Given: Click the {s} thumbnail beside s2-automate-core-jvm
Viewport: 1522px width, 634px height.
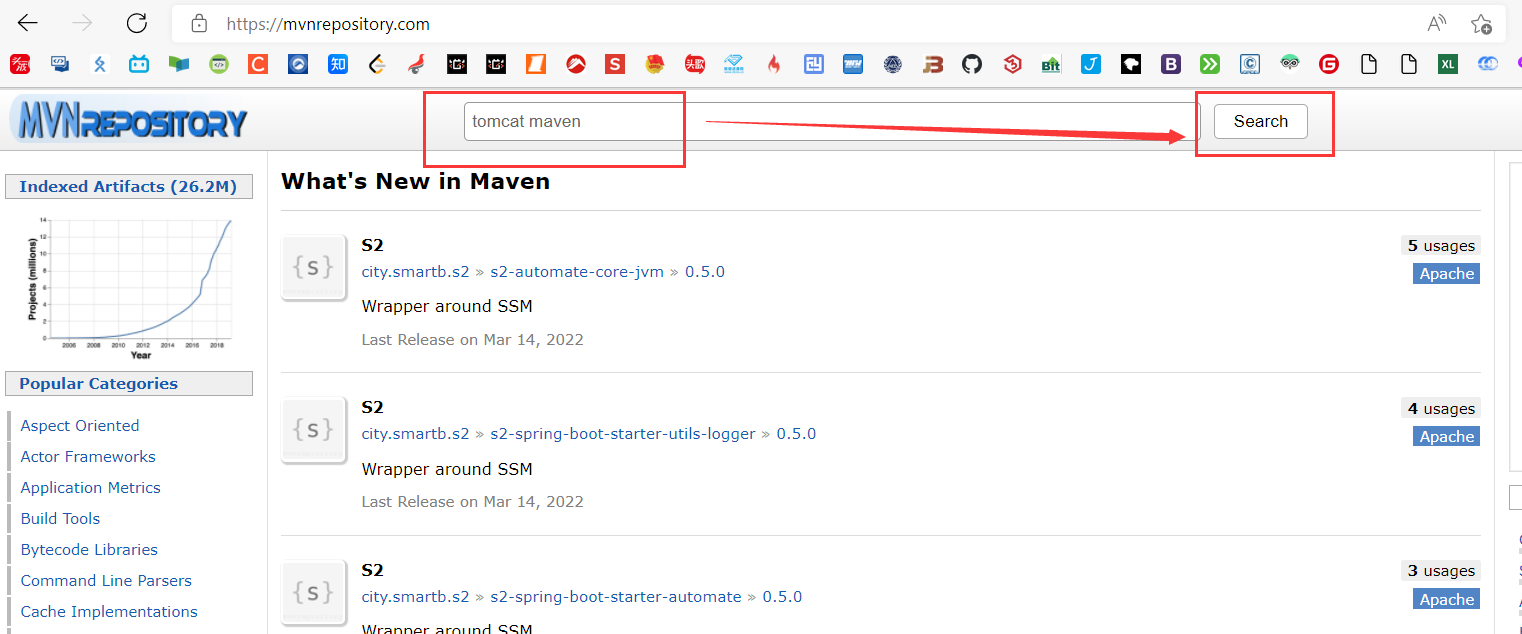Looking at the screenshot, I should pos(313,267).
